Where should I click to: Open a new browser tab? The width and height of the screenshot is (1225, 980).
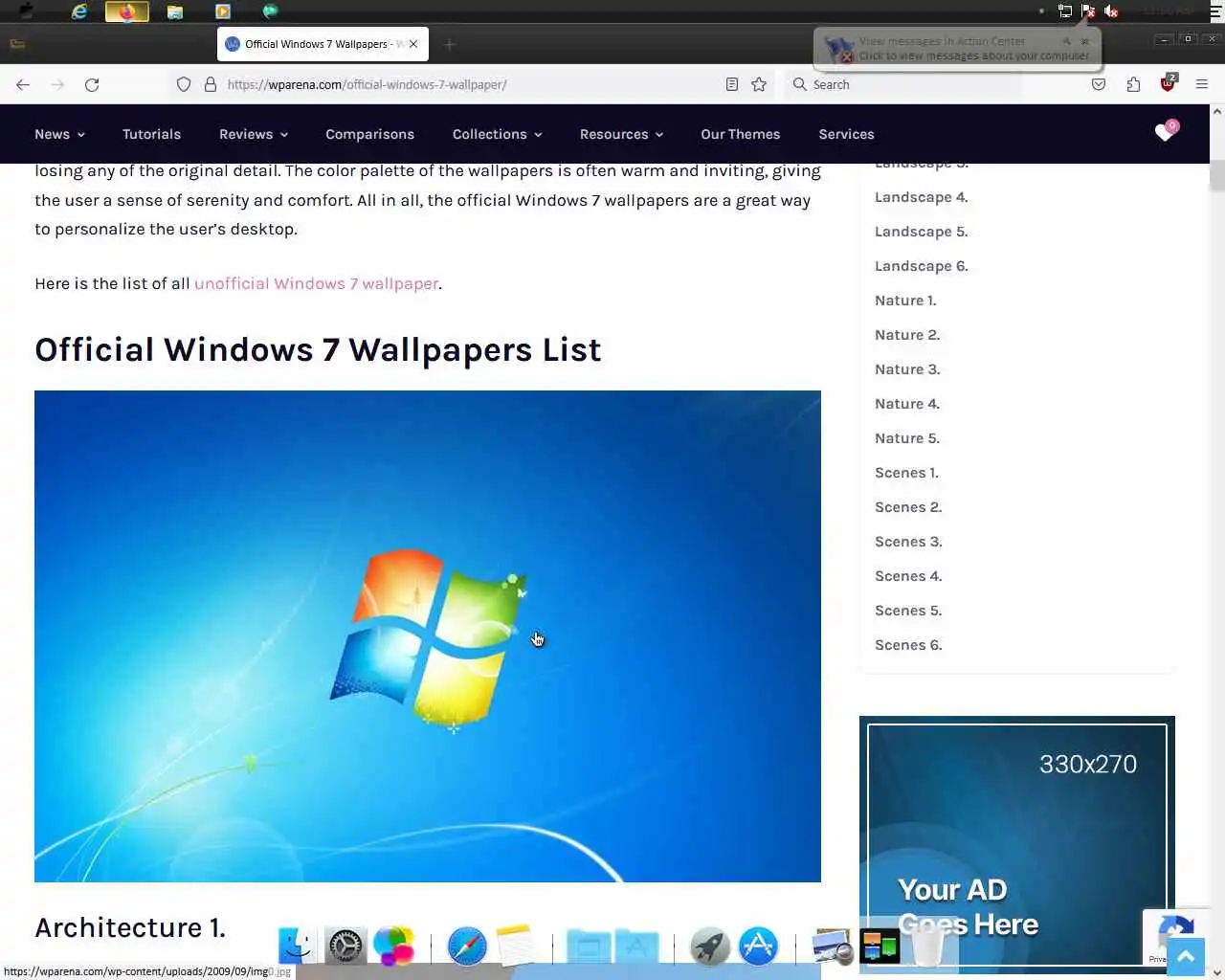[450, 44]
